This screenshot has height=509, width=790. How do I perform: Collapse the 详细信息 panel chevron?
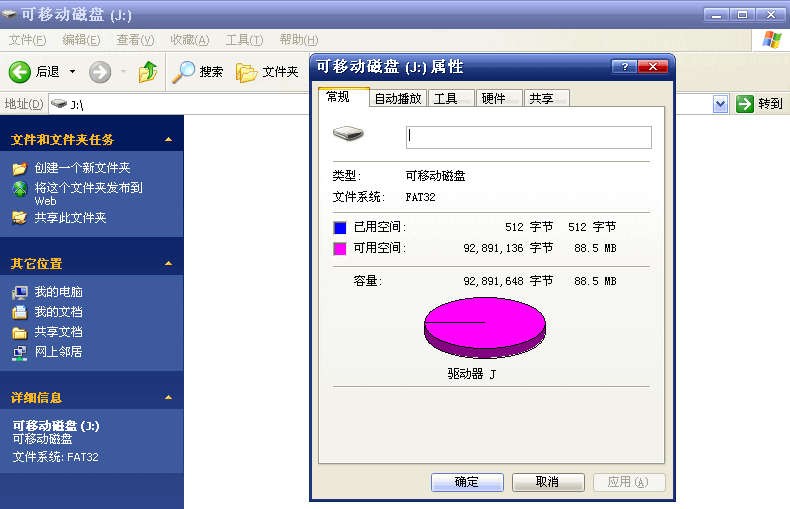point(169,398)
